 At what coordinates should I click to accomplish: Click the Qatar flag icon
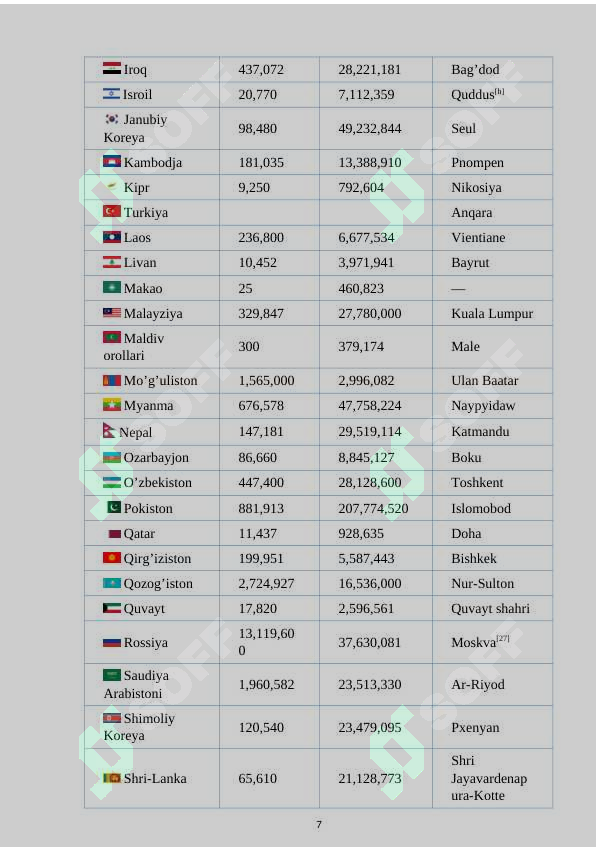tap(114, 534)
